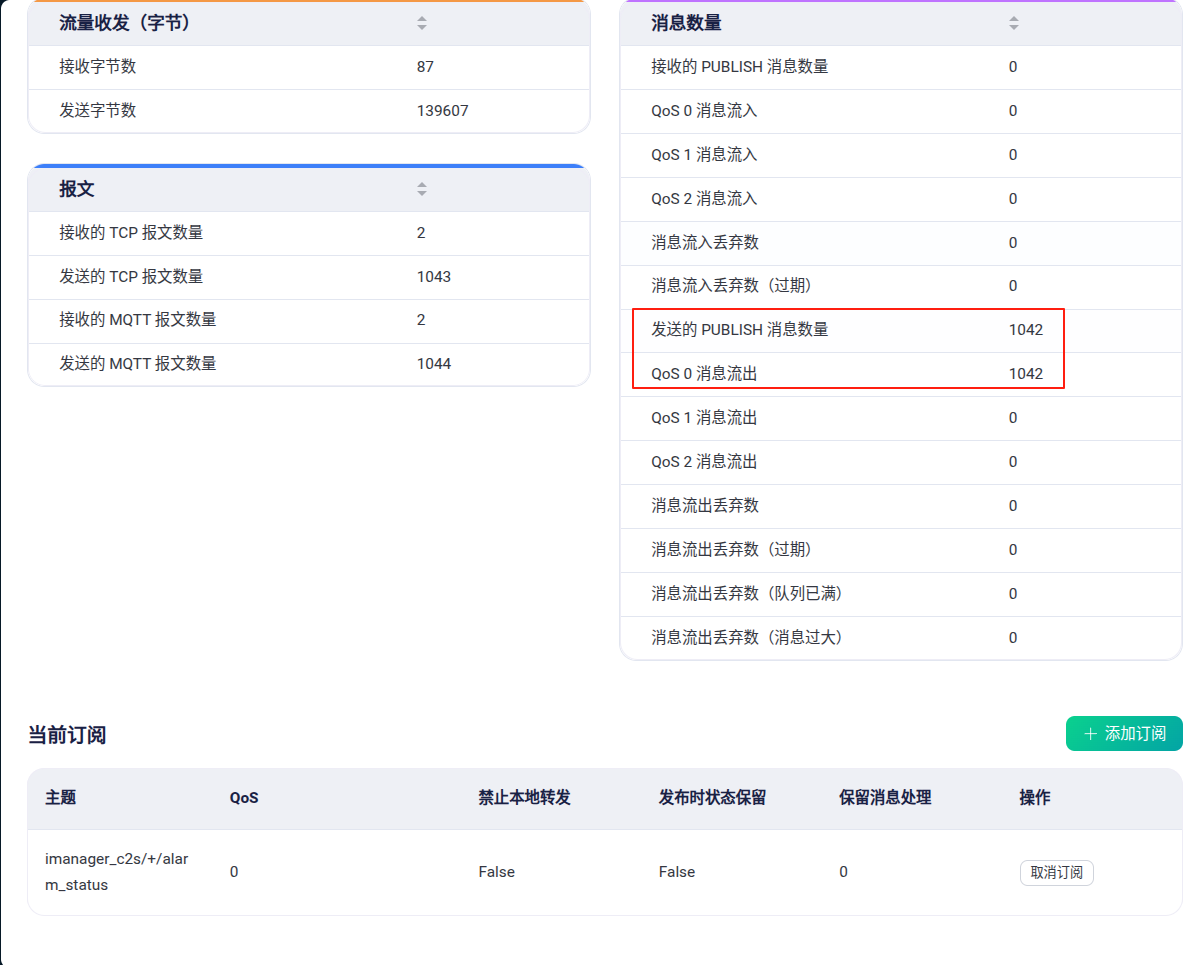Viewport: 1194px width, 965px height.
Task: Select the 发送的 PUBLISH 消息数量 row
Action: coord(739,329)
